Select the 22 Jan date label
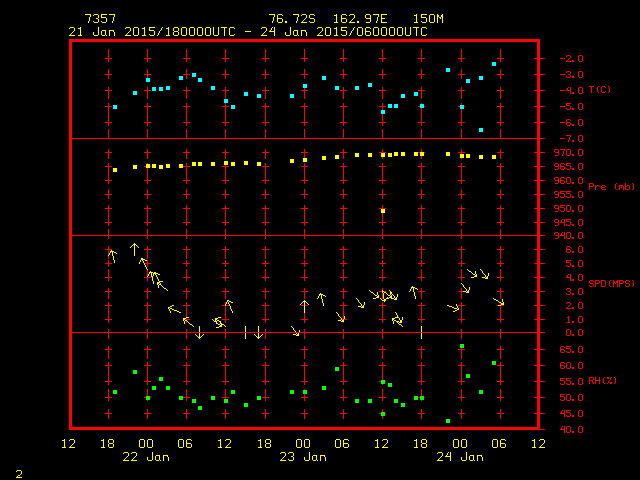Screen dimensions: 640x480 (x=145, y=457)
